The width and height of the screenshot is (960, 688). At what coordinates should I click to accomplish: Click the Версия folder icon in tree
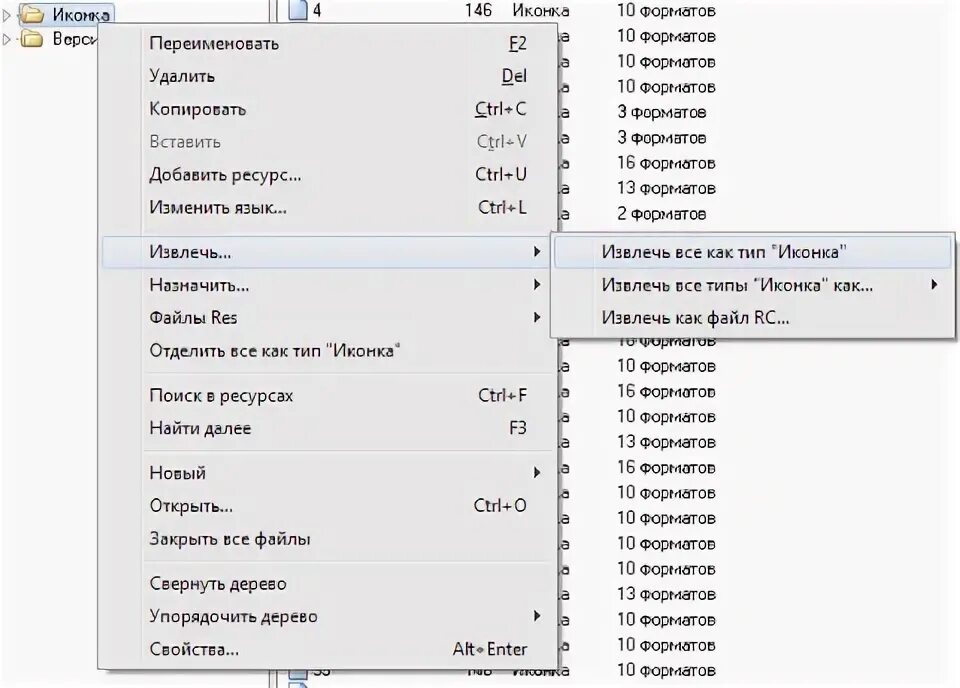coord(32,39)
